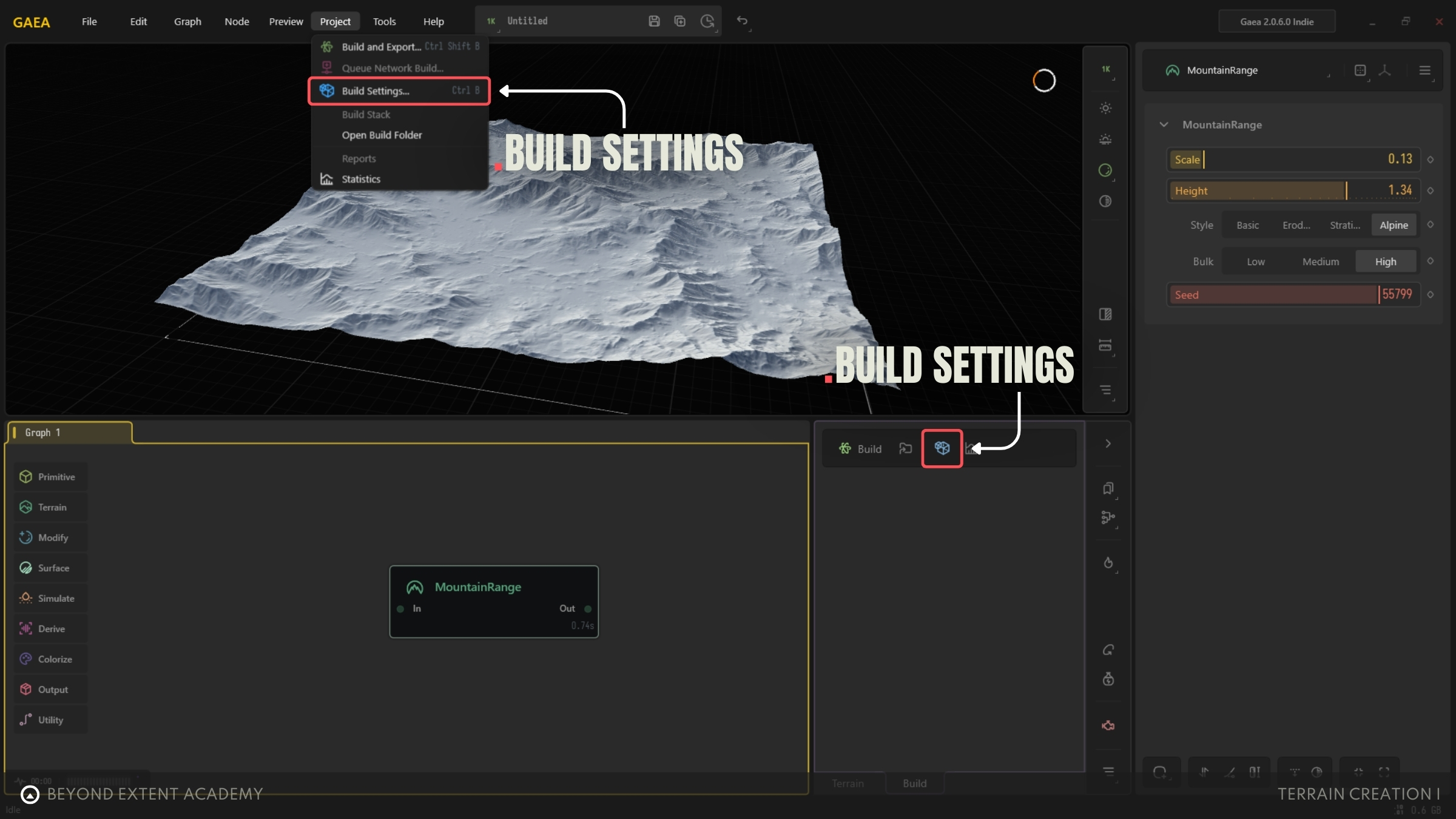Select Alpine style option
The height and width of the screenshot is (819, 1456).
tap(1394, 225)
